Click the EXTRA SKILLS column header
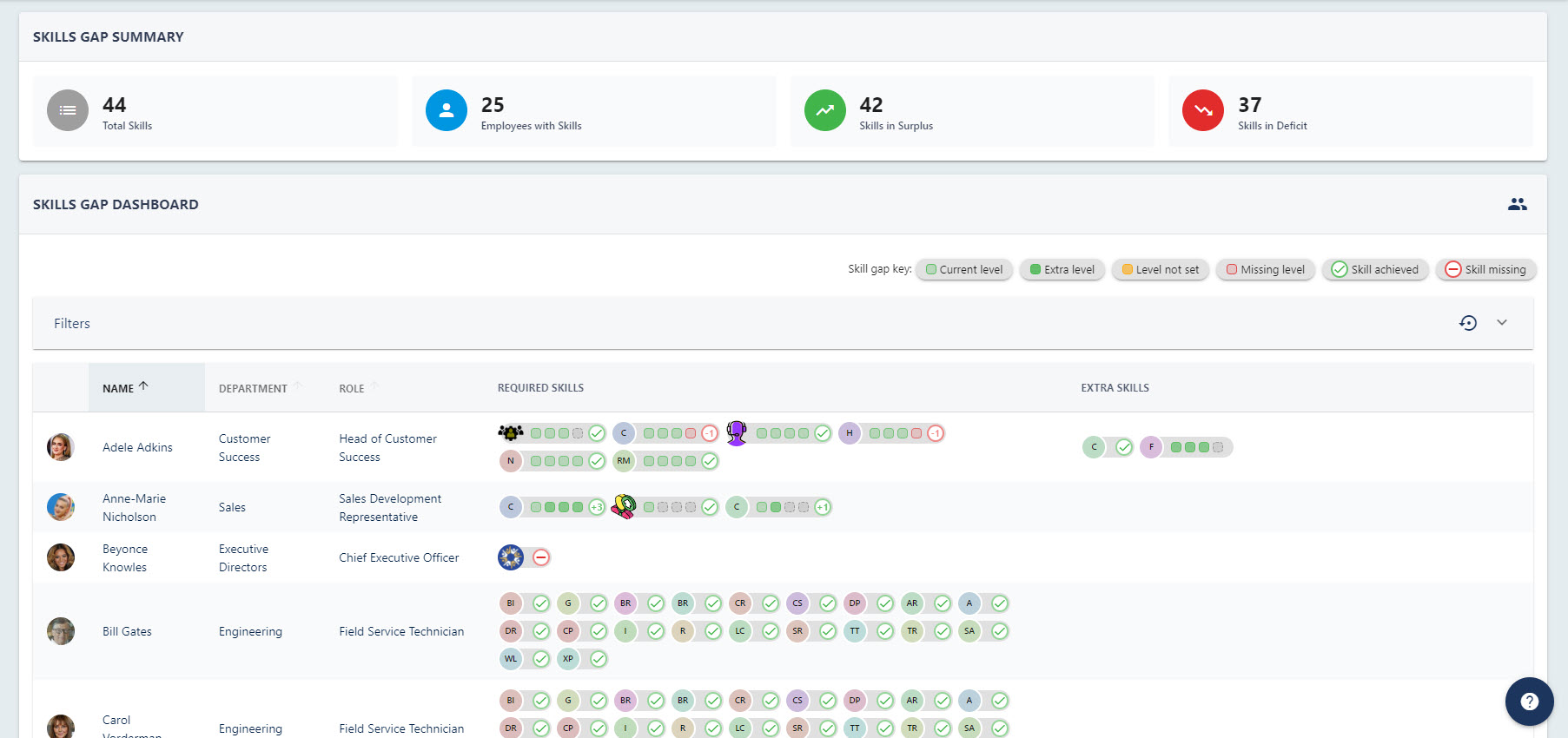 tap(1115, 388)
